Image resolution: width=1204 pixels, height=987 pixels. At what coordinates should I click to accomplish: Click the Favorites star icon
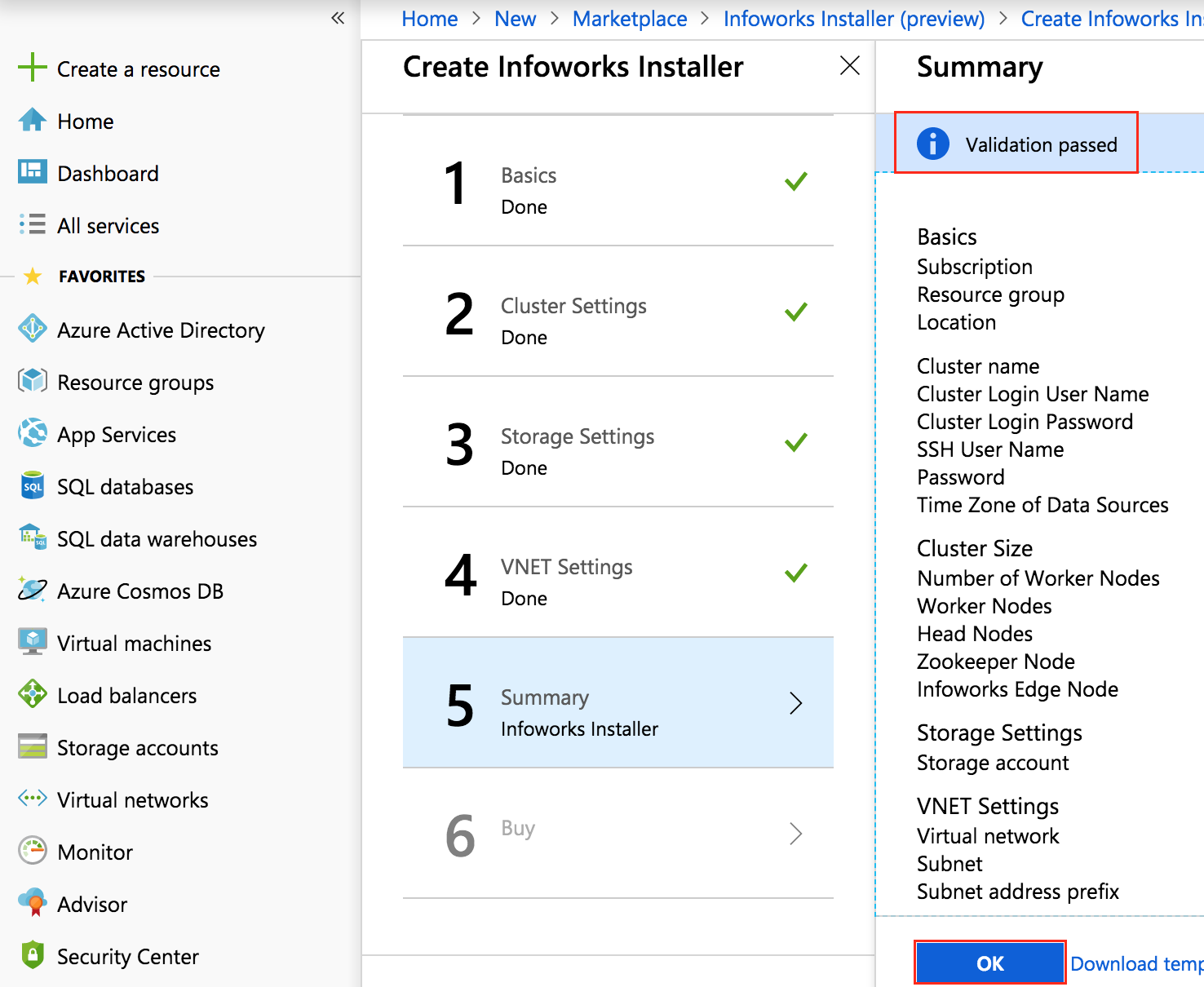tap(33, 276)
